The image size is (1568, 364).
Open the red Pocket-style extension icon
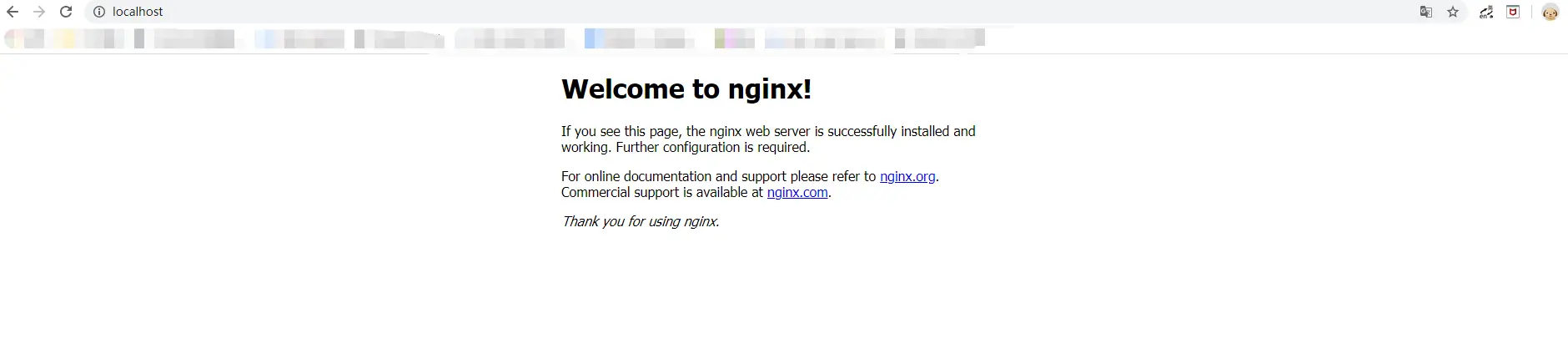(1513, 12)
